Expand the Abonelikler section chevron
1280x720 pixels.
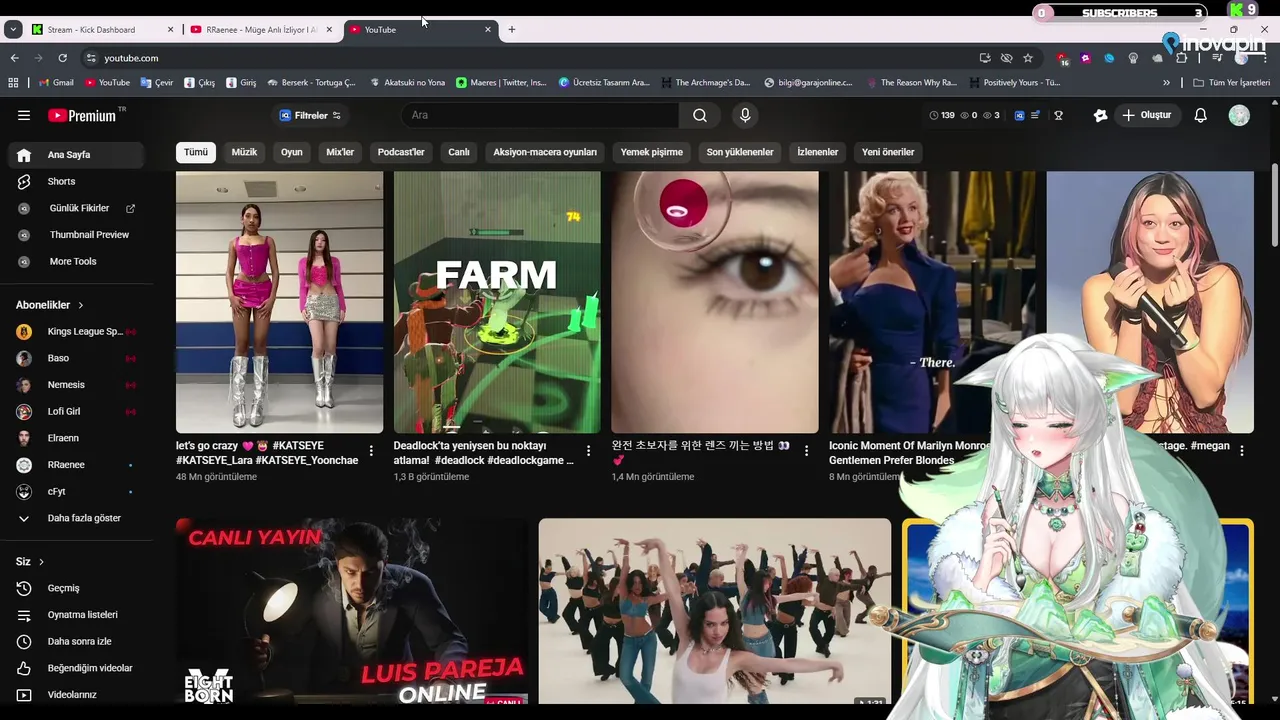(81, 305)
